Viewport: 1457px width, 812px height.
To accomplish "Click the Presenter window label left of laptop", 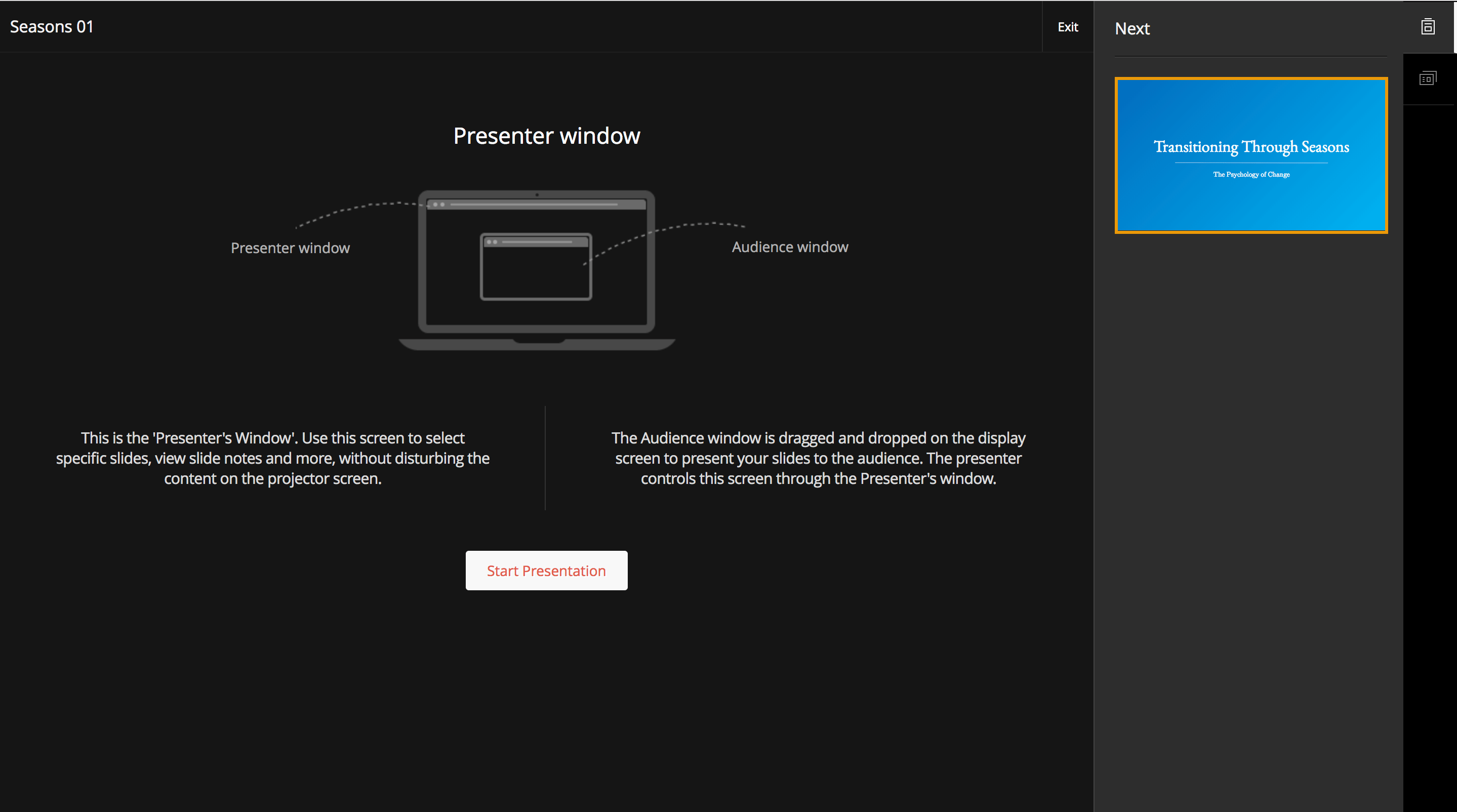I will click(x=290, y=248).
